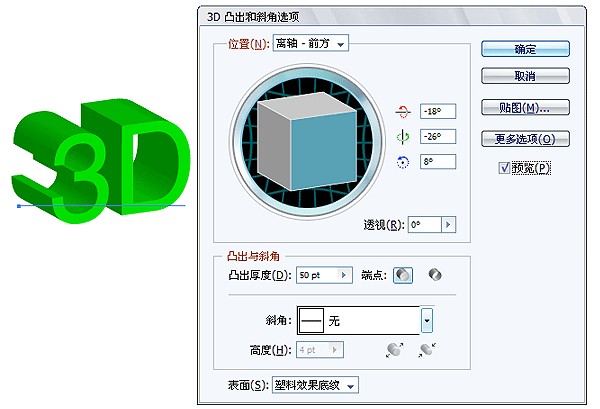Image resolution: width=600 pixels, height=409 pixels.
Task: Select bevel extent out icon
Action: point(396,349)
